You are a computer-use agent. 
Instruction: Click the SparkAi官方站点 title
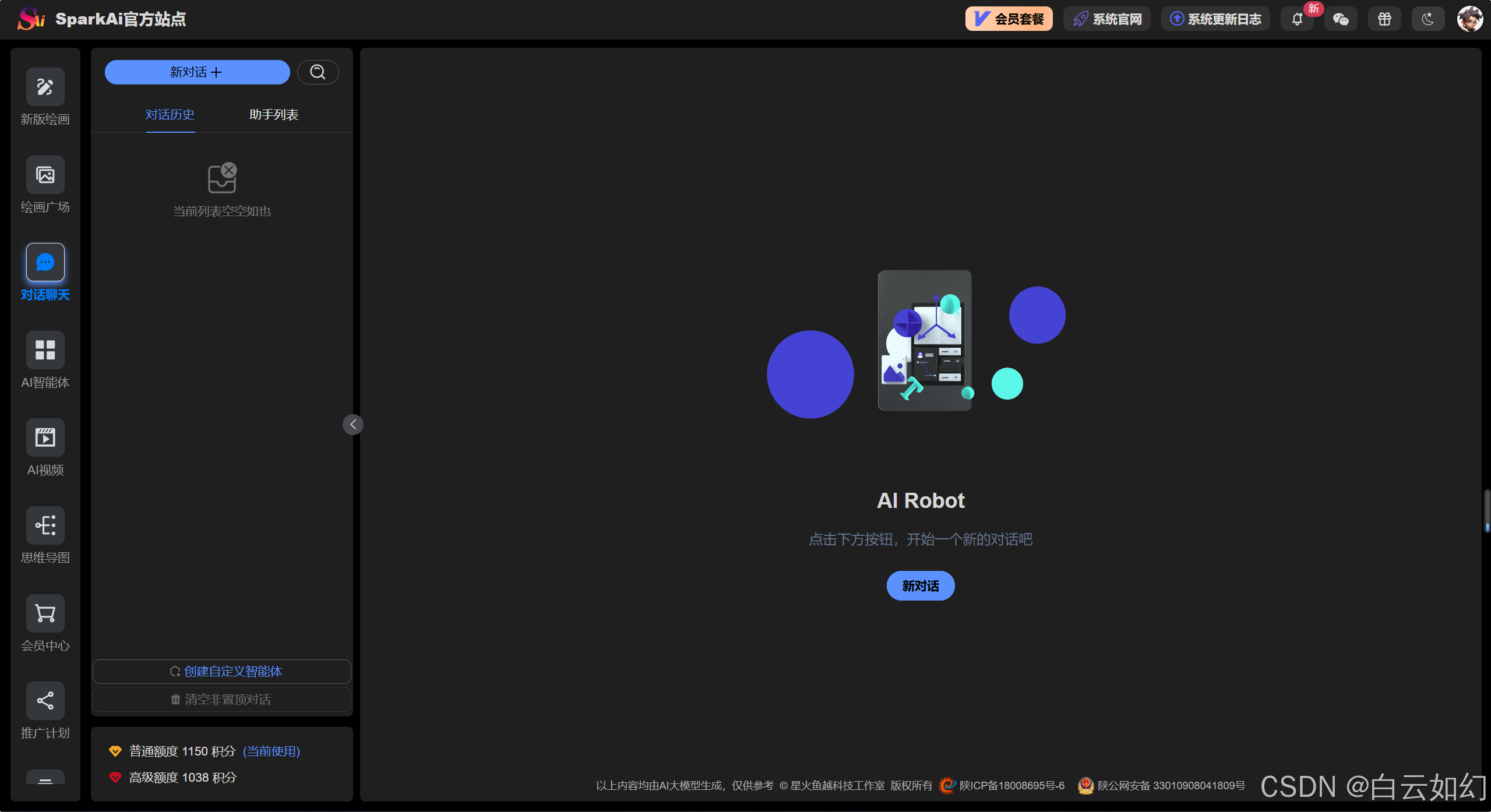click(x=121, y=19)
